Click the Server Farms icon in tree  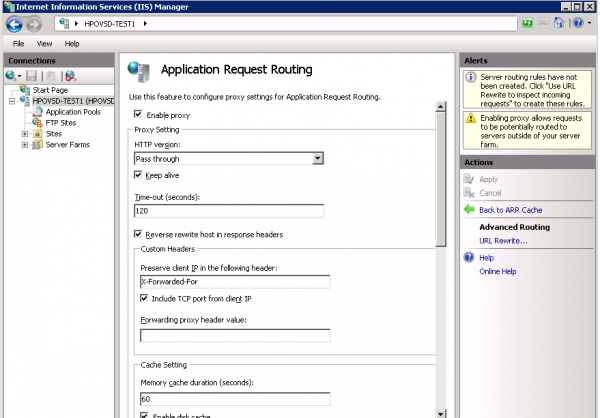click(x=38, y=145)
